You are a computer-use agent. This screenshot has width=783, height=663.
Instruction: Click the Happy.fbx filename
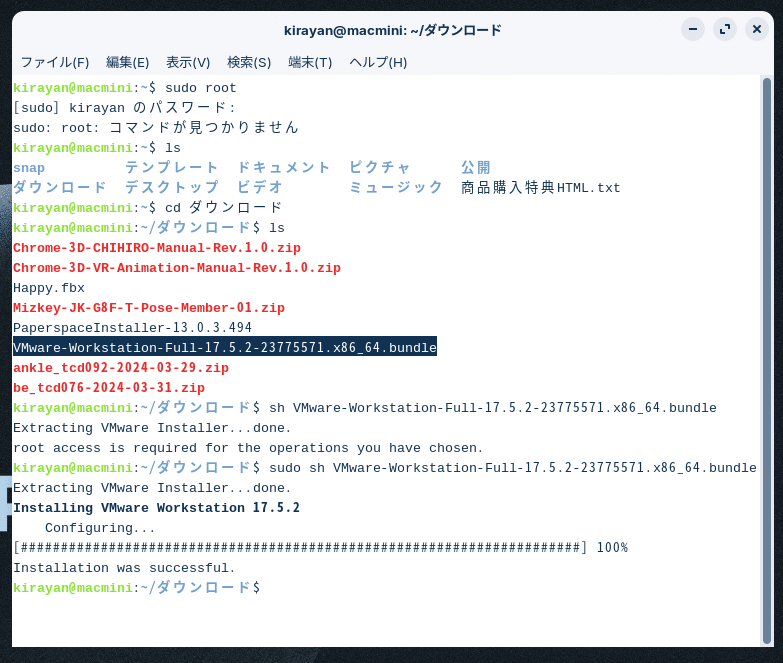click(x=49, y=288)
